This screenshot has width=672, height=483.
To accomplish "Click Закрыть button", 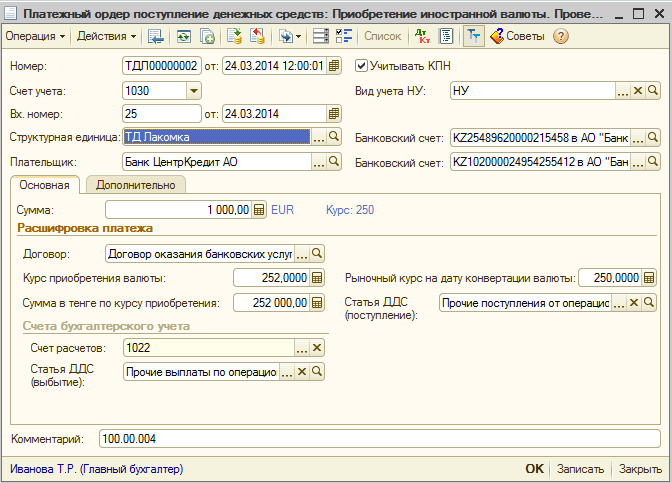I will pos(640,469).
